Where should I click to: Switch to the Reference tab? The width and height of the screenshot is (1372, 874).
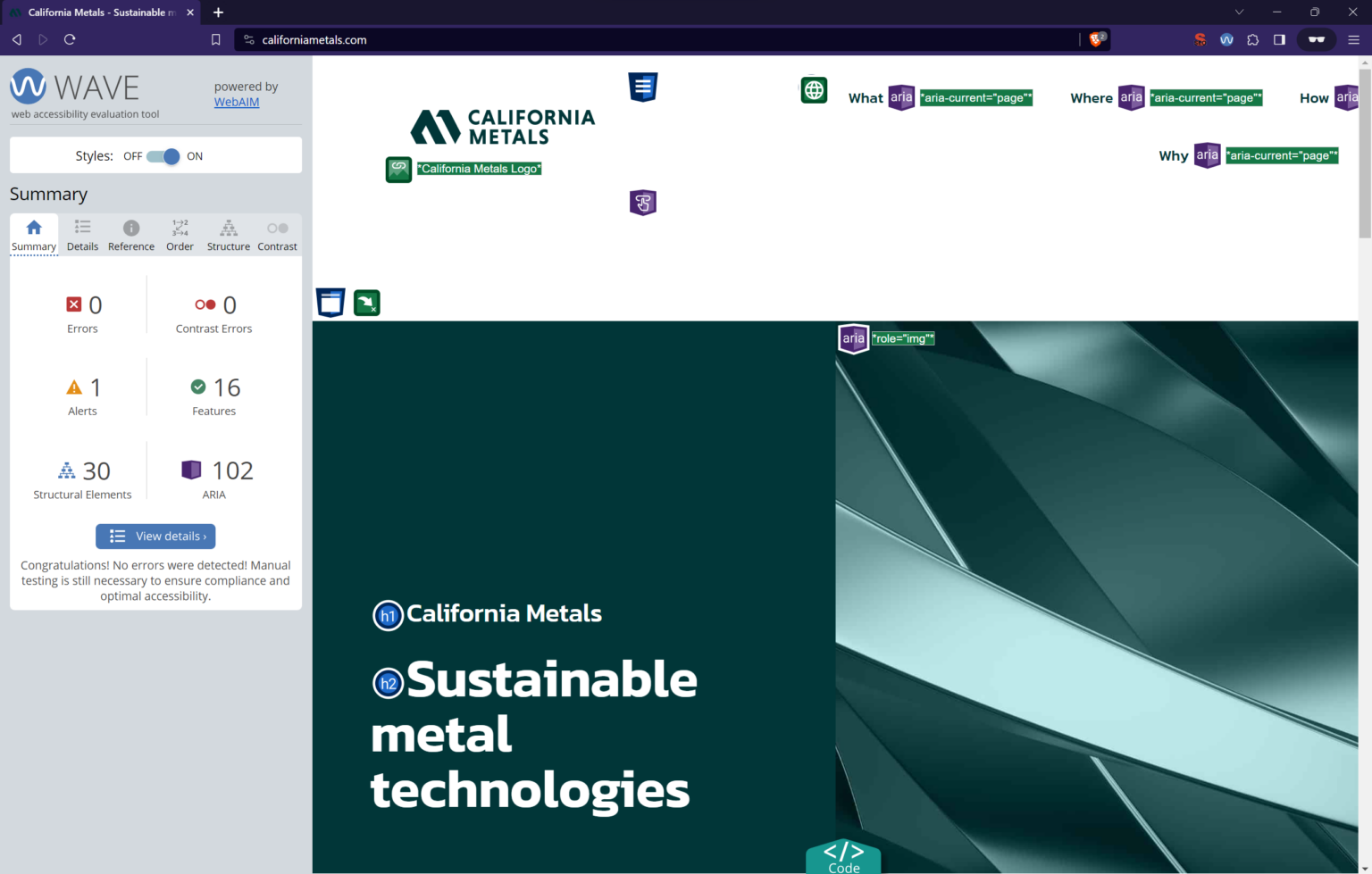click(x=131, y=235)
